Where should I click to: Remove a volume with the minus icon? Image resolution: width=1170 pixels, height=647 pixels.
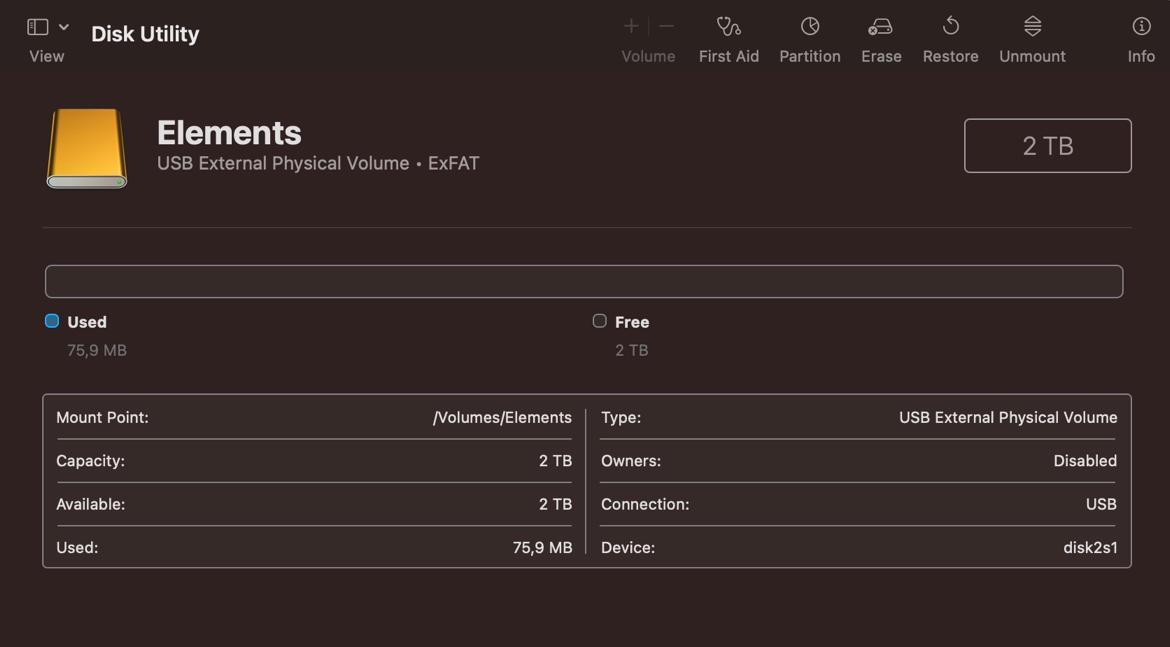[666, 26]
